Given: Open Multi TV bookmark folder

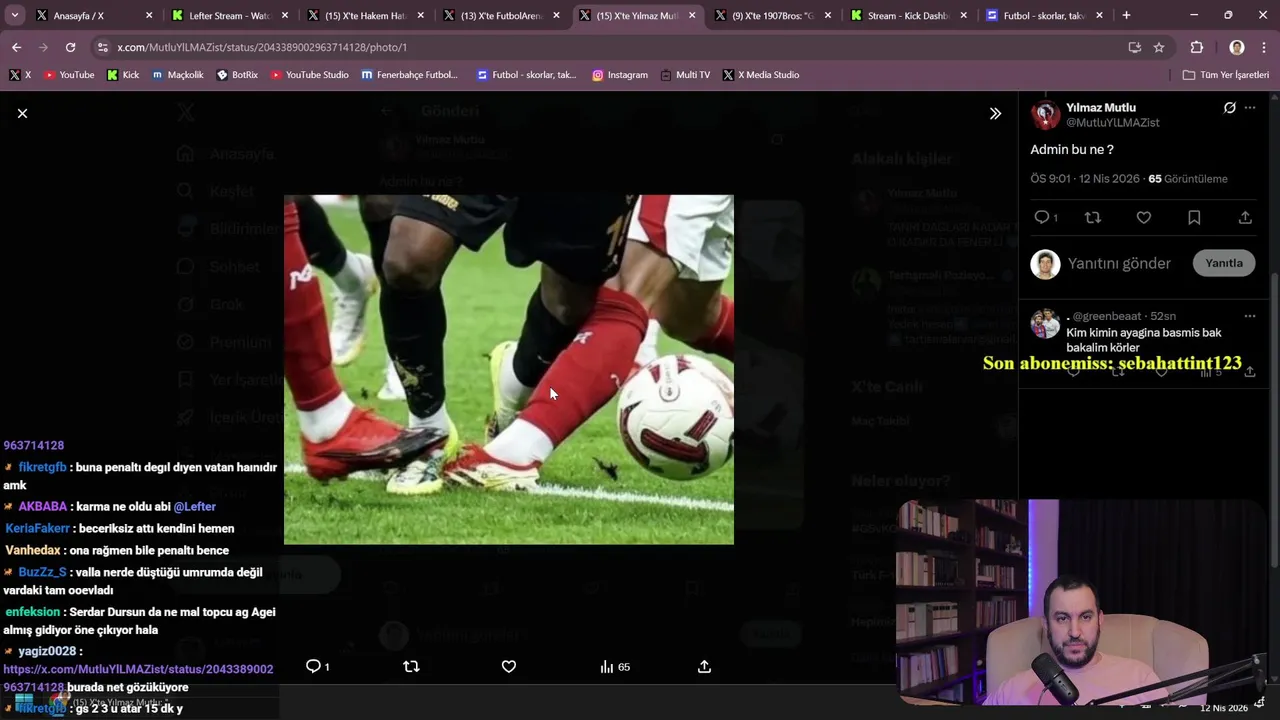Looking at the screenshot, I should pos(685,75).
